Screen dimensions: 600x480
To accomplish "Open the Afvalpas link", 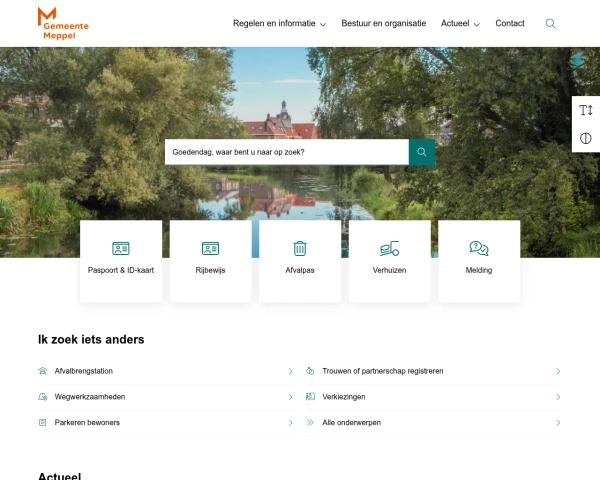I will (x=300, y=261).
